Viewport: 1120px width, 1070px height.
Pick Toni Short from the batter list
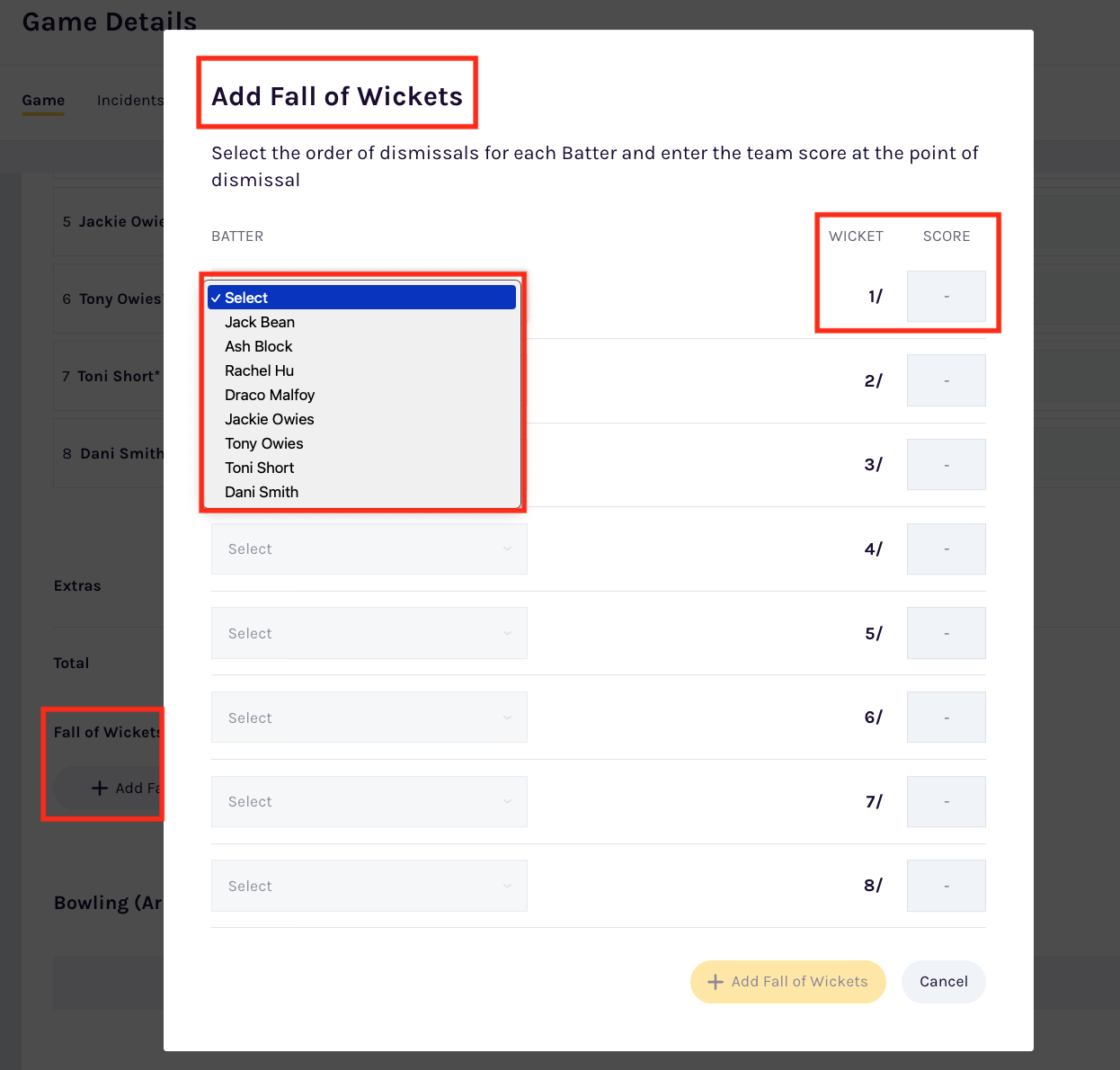coord(260,468)
